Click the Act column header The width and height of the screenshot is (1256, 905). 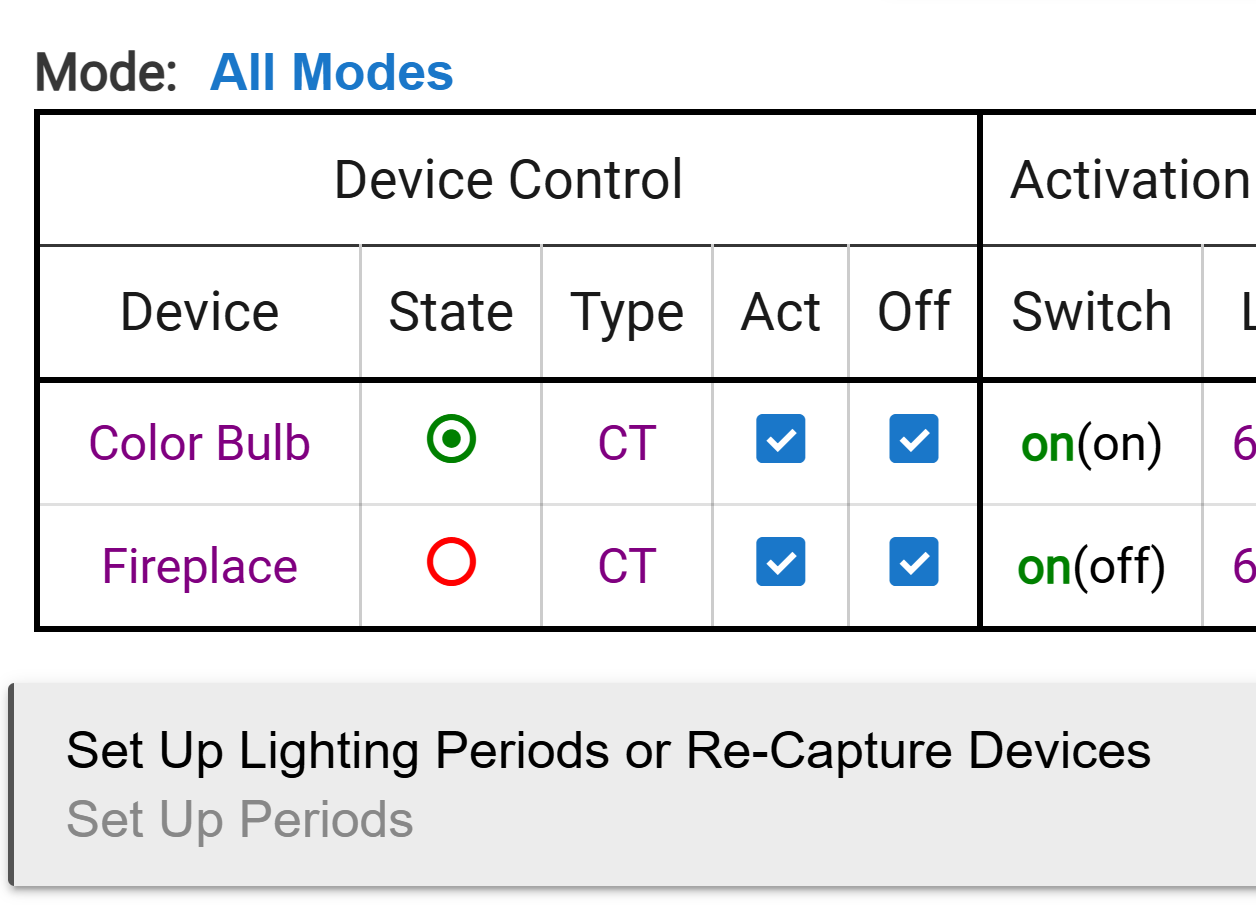(x=780, y=312)
